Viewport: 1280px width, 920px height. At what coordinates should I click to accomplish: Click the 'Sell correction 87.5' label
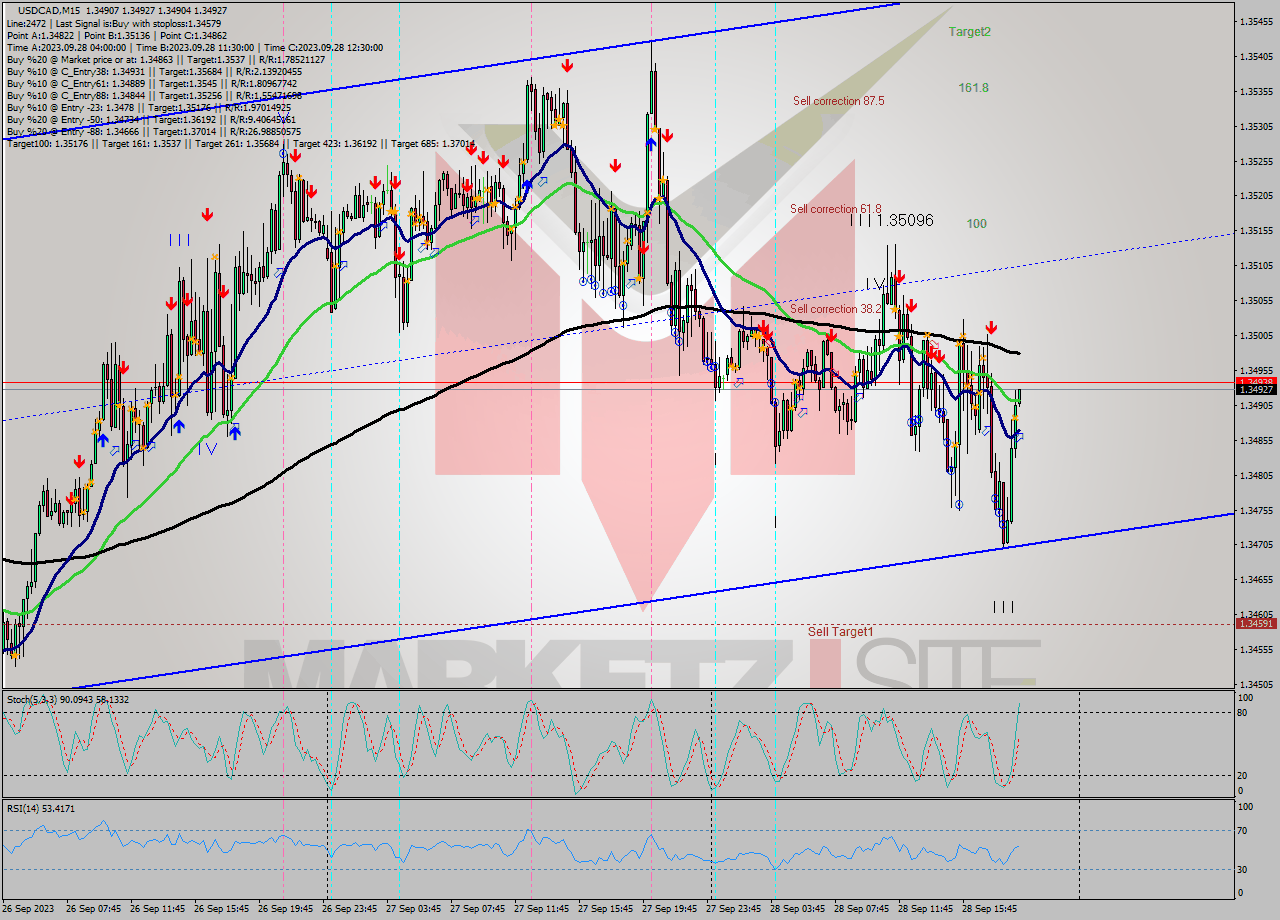point(838,101)
